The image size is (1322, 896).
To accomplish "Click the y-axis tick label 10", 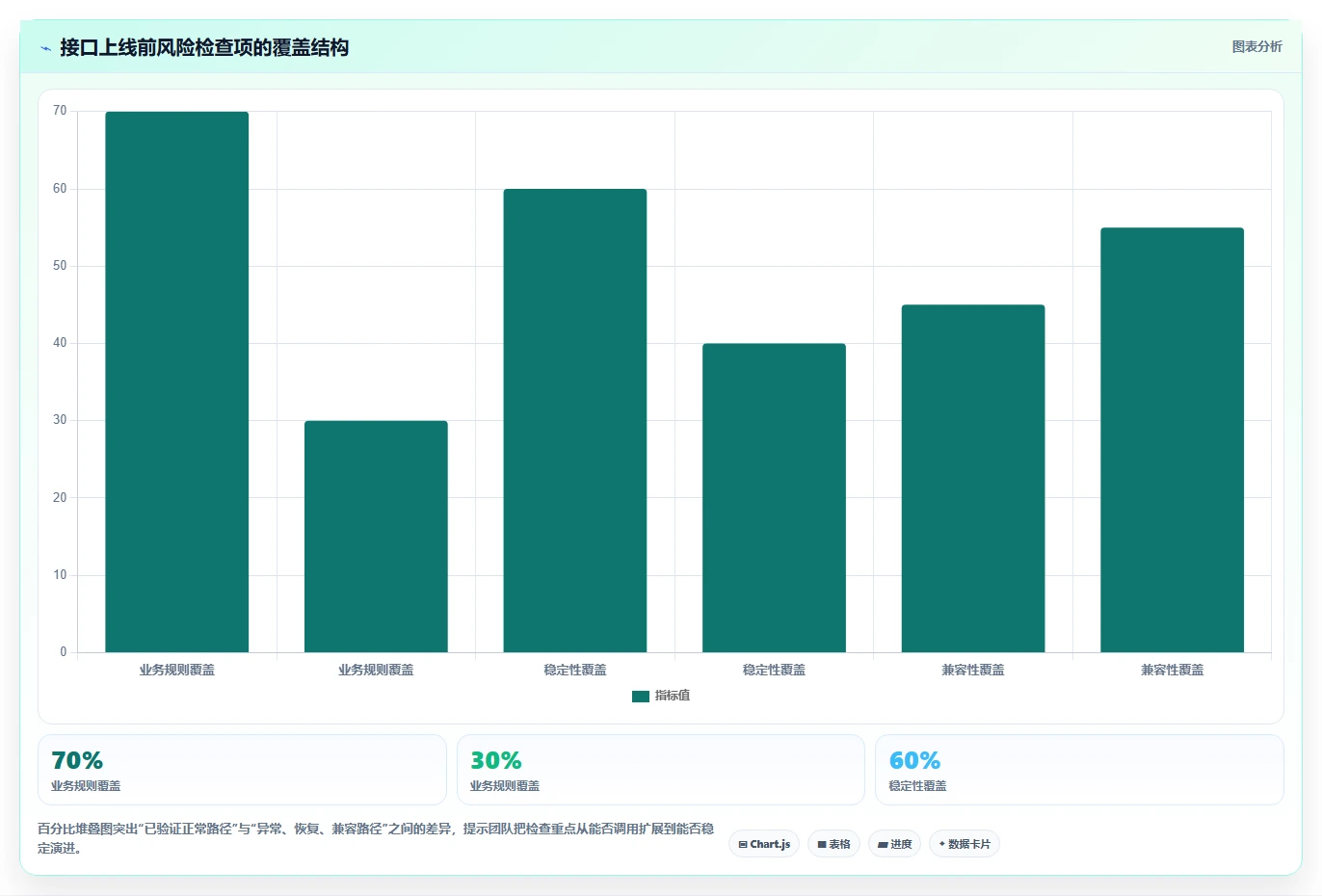I will tap(60, 575).
